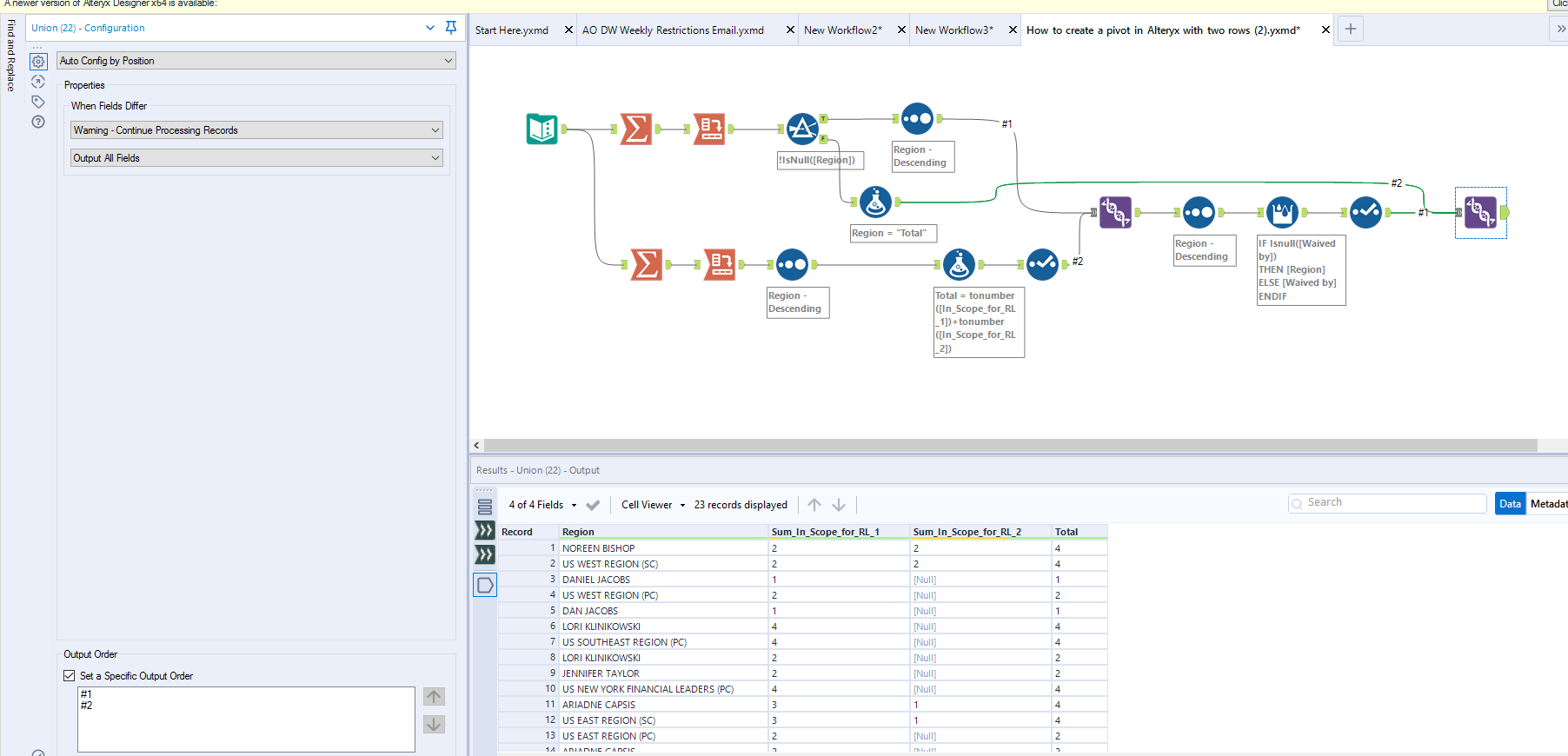Switch to the New Workflow2* tab
1568x756 pixels.
point(842,30)
